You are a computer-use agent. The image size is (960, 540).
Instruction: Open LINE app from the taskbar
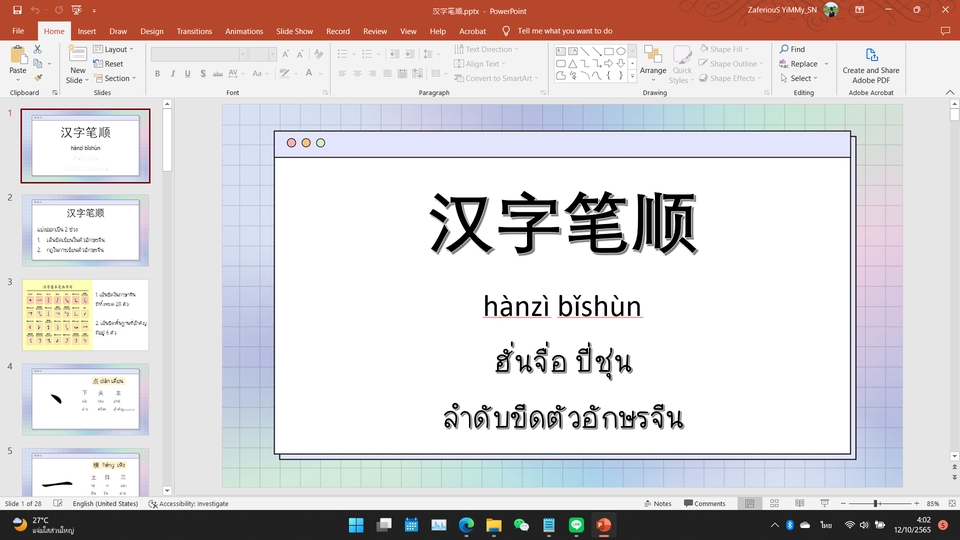[x=576, y=525]
